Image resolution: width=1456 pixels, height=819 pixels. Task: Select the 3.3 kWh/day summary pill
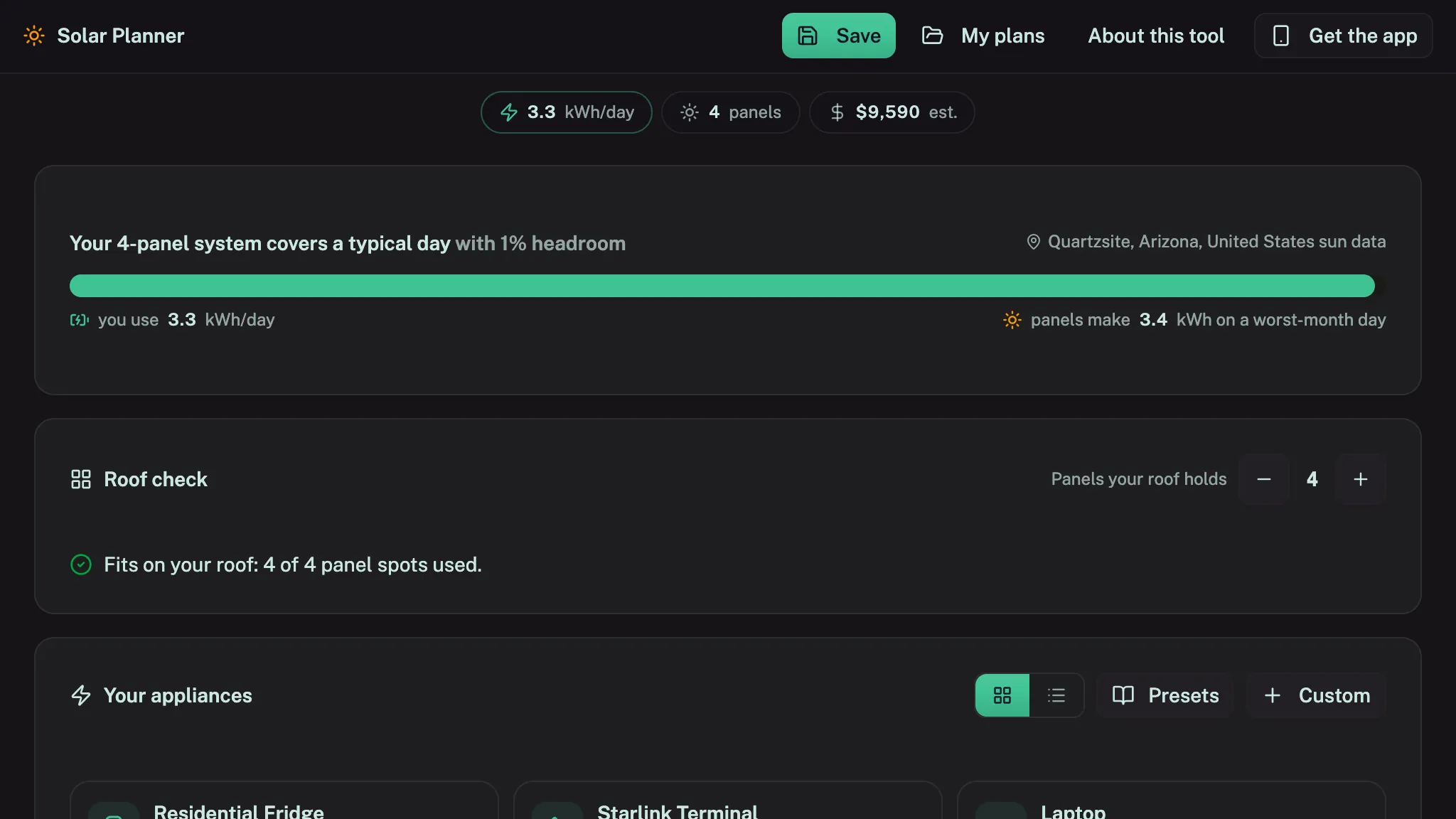click(567, 112)
